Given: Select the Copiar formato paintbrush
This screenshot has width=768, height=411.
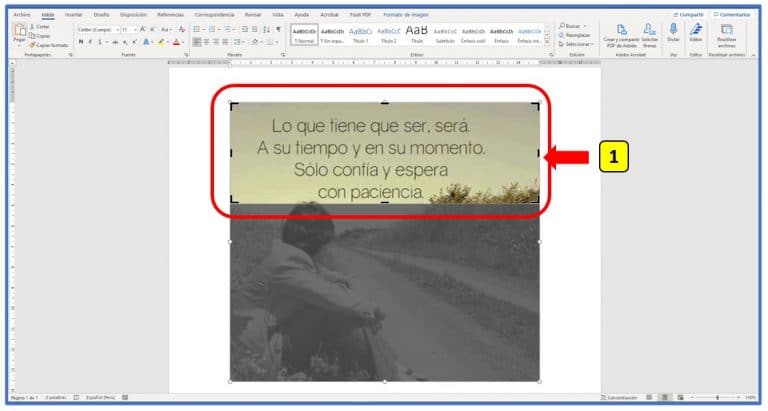Looking at the screenshot, I should pyautogui.click(x=48, y=45).
